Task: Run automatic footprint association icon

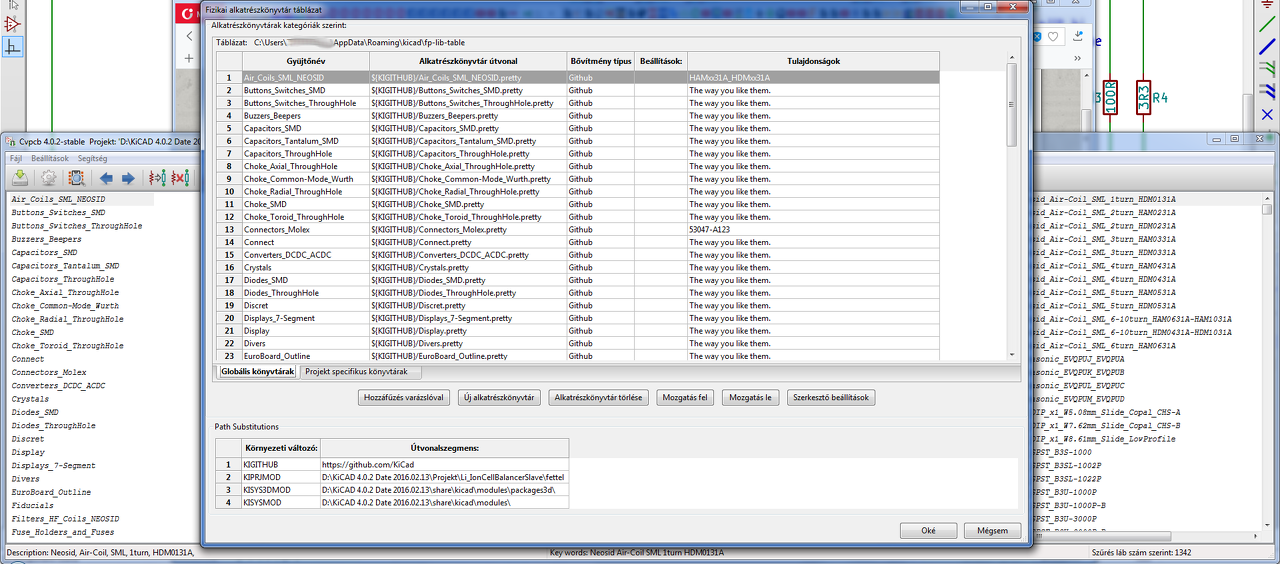Action: click(x=157, y=178)
